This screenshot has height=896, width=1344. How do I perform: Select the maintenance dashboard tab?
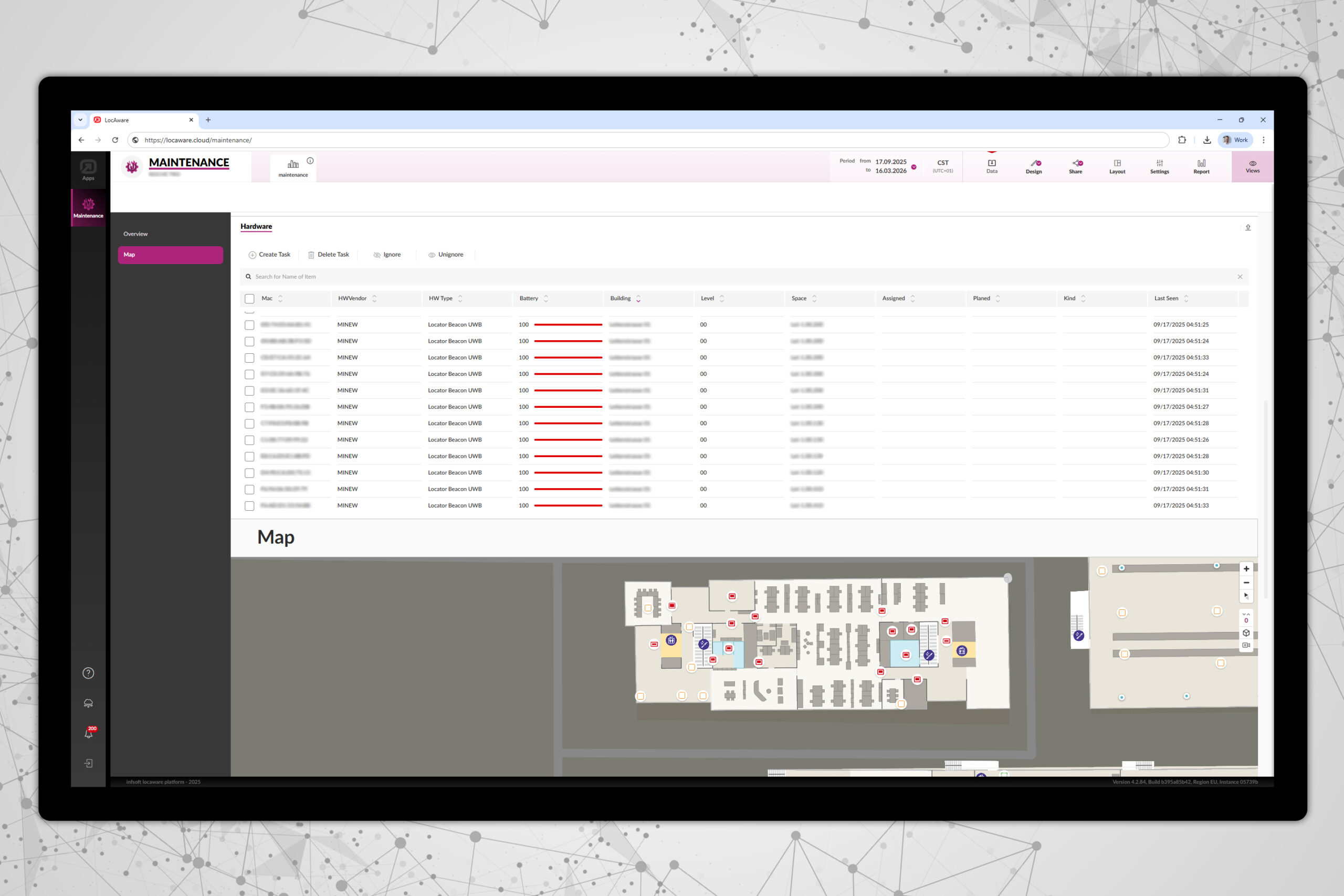[x=293, y=168]
